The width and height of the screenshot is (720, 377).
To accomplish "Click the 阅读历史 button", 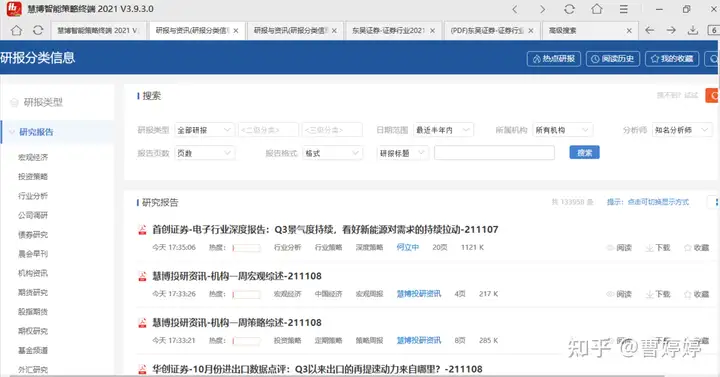I will coord(613,59).
